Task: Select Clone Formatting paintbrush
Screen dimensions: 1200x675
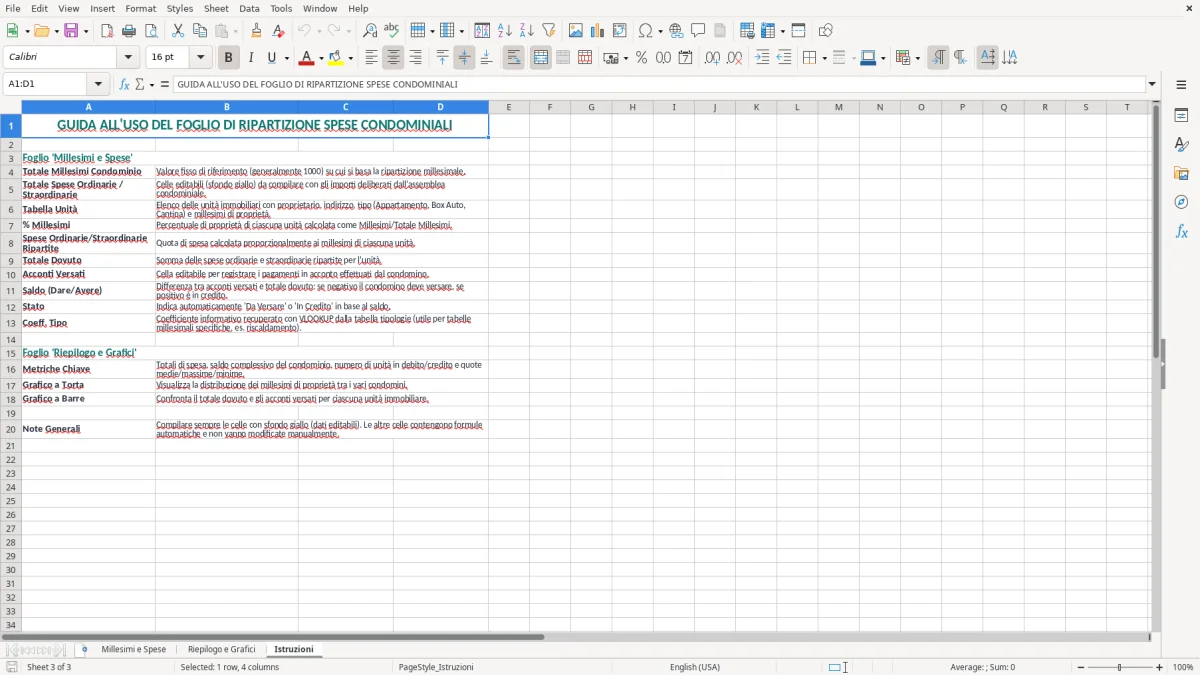Action: coord(257,31)
